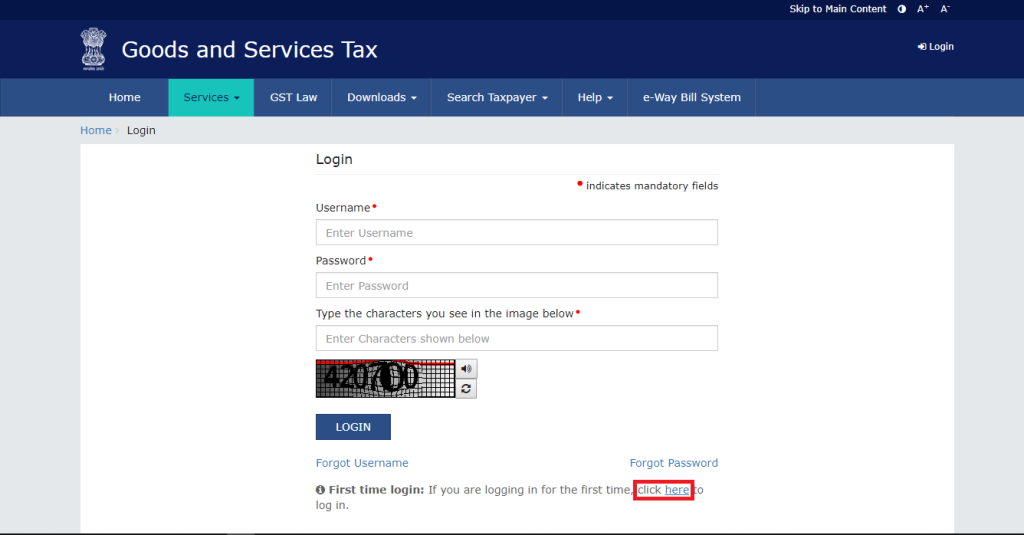Image resolution: width=1024 pixels, height=535 pixels.
Task: Focus the Enter Username field
Action: (x=517, y=233)
